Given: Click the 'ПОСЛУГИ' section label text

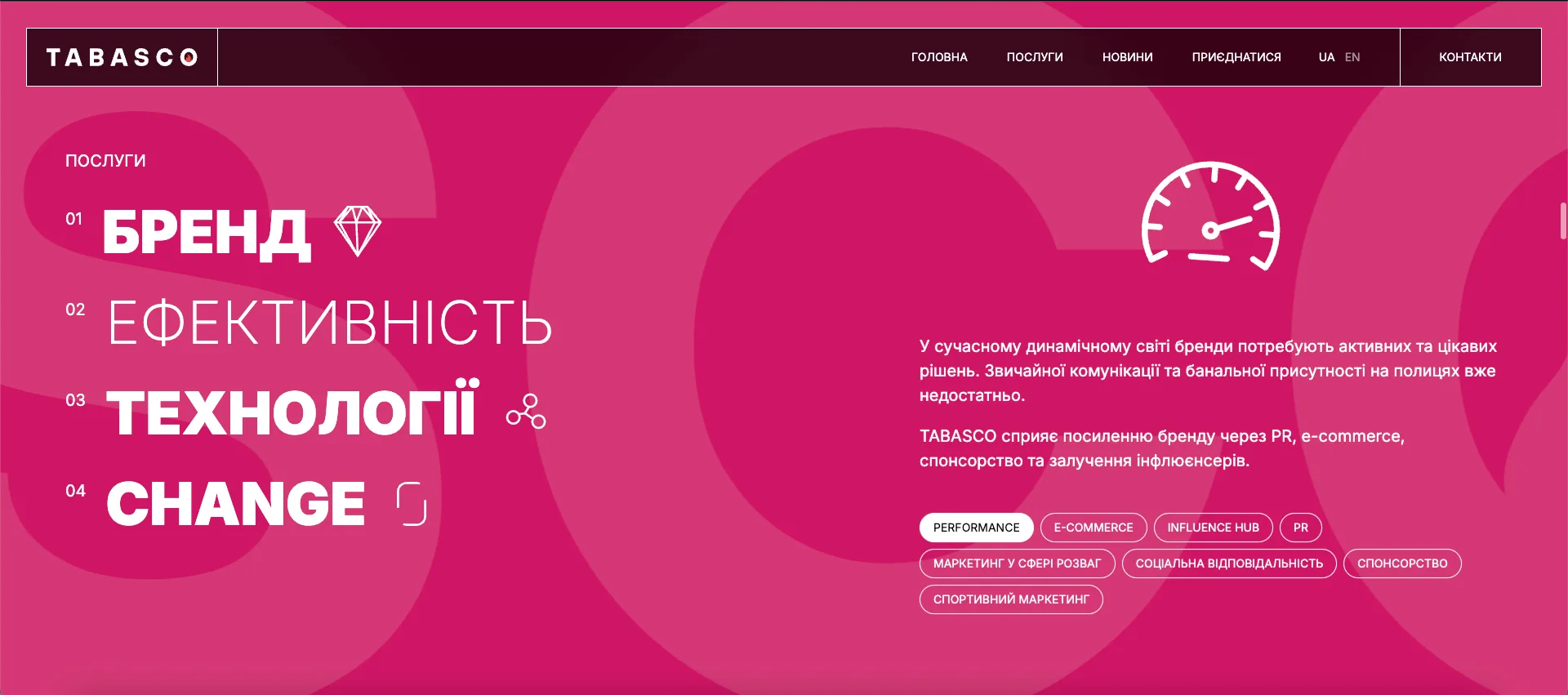Looking at the screenshot, I should tap(105, 161).
